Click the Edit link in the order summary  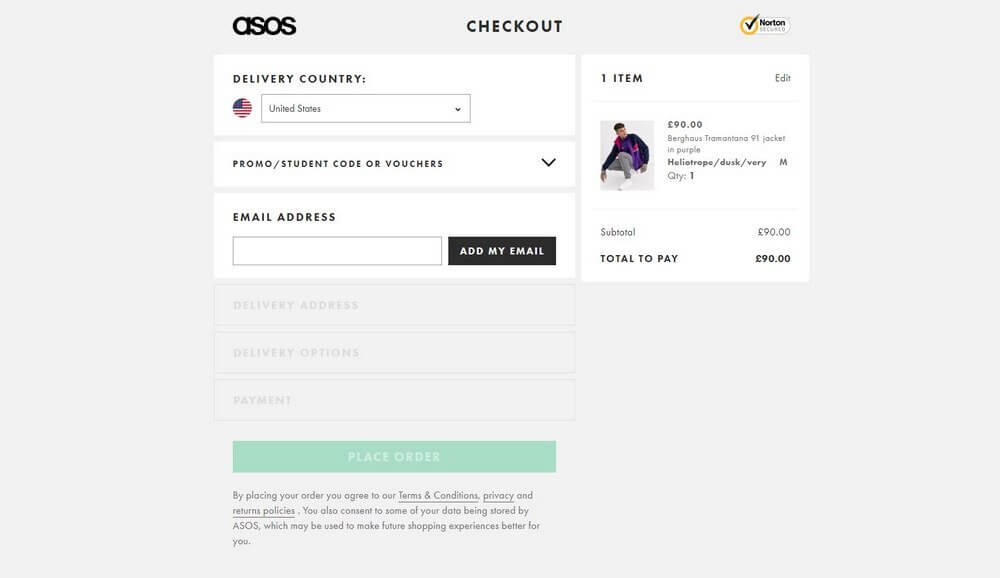click(784, 77)
